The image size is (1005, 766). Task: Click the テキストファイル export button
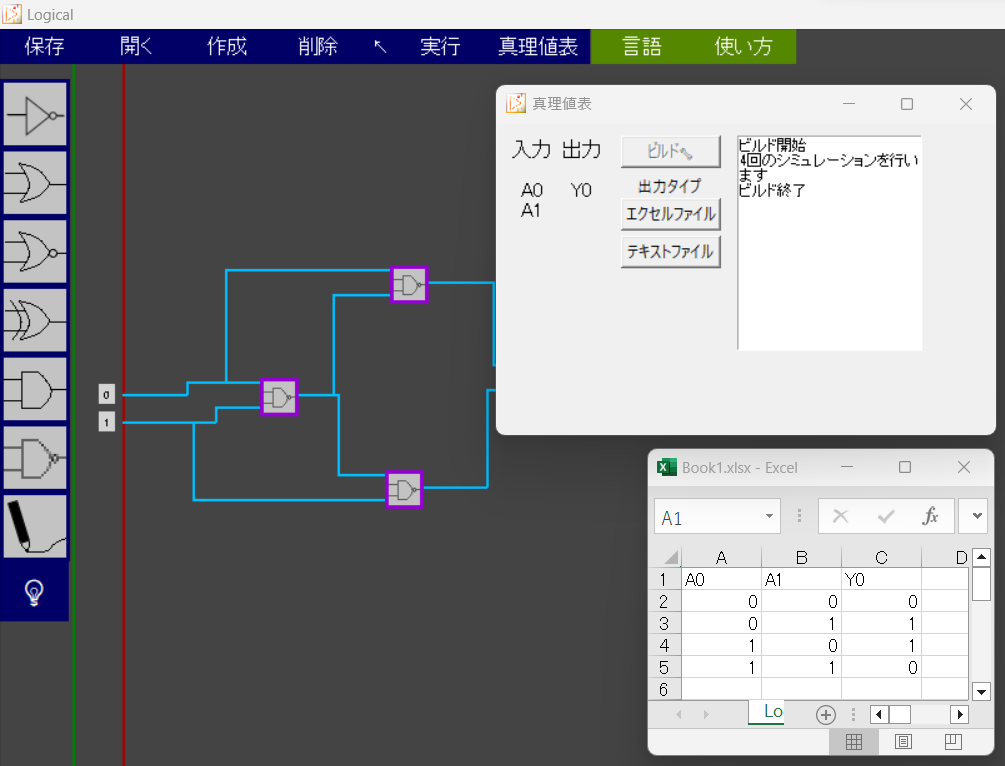[x=670, y=252]
